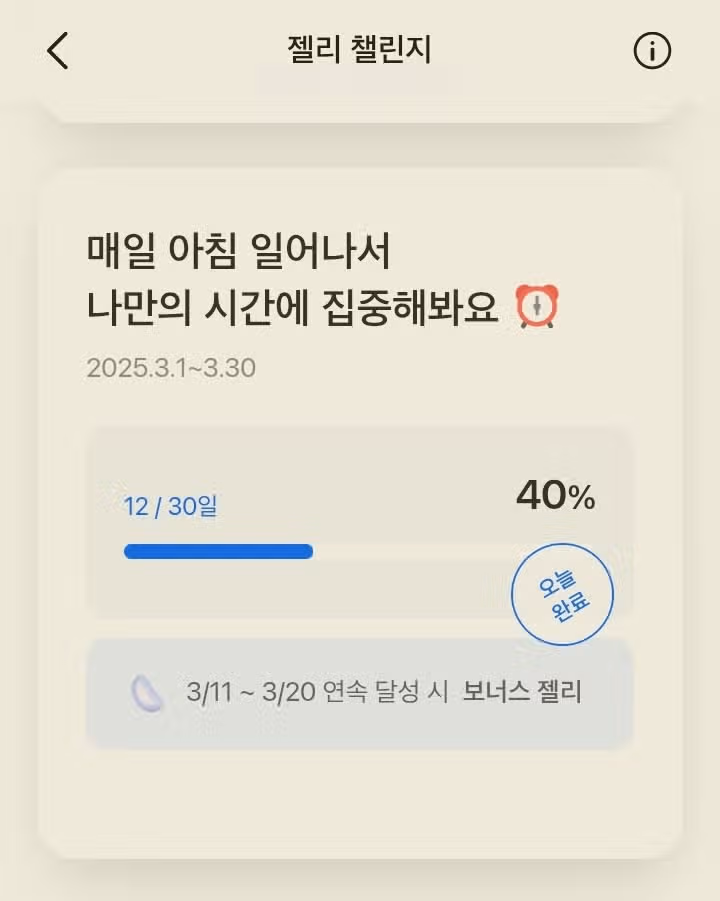Click the unfilled part of the progress bar
Viewport: 720px width, 901px height.
point(413,552)
